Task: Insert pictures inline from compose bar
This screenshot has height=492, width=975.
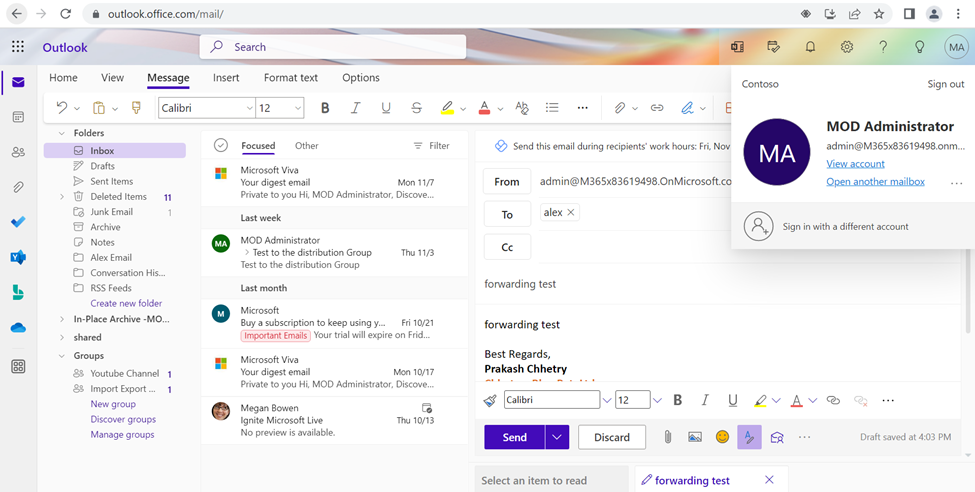Action: click(x=695, y=437)
